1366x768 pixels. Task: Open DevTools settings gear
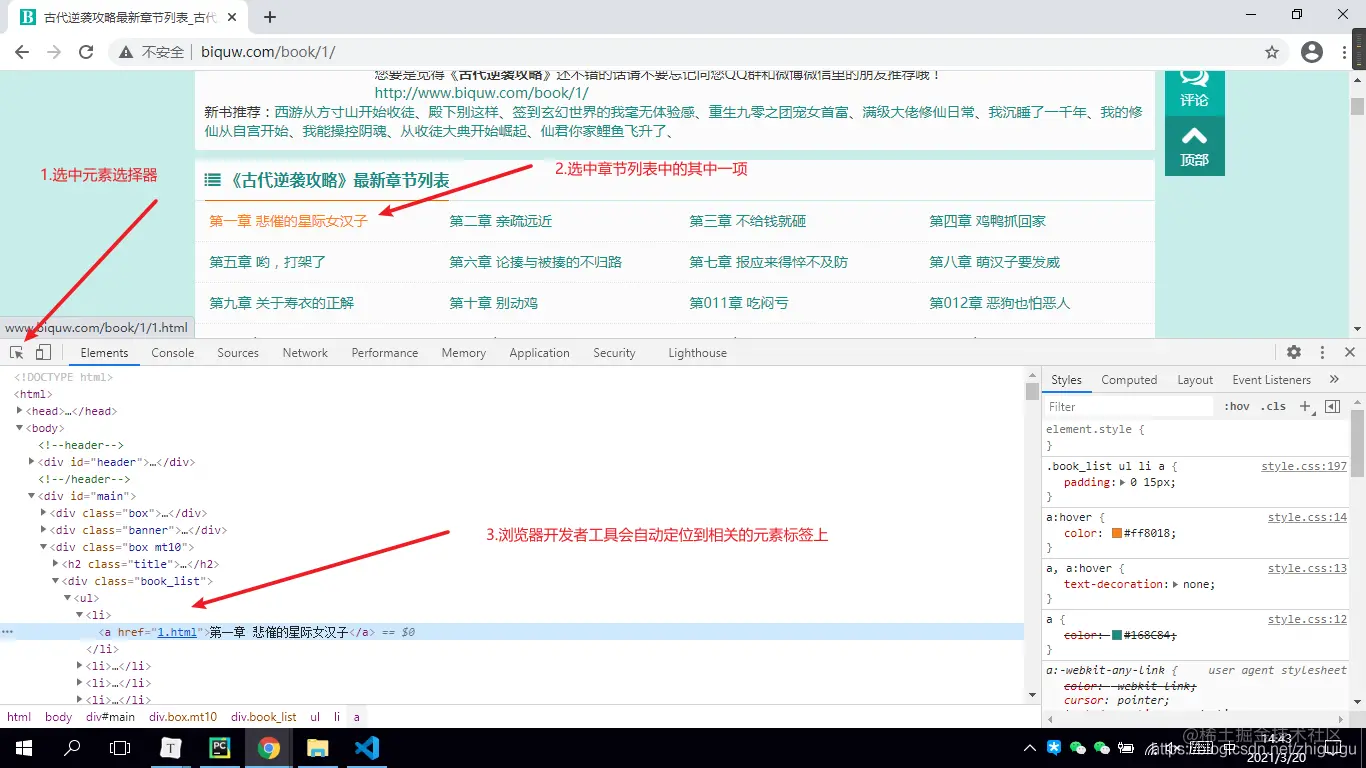1294,352
